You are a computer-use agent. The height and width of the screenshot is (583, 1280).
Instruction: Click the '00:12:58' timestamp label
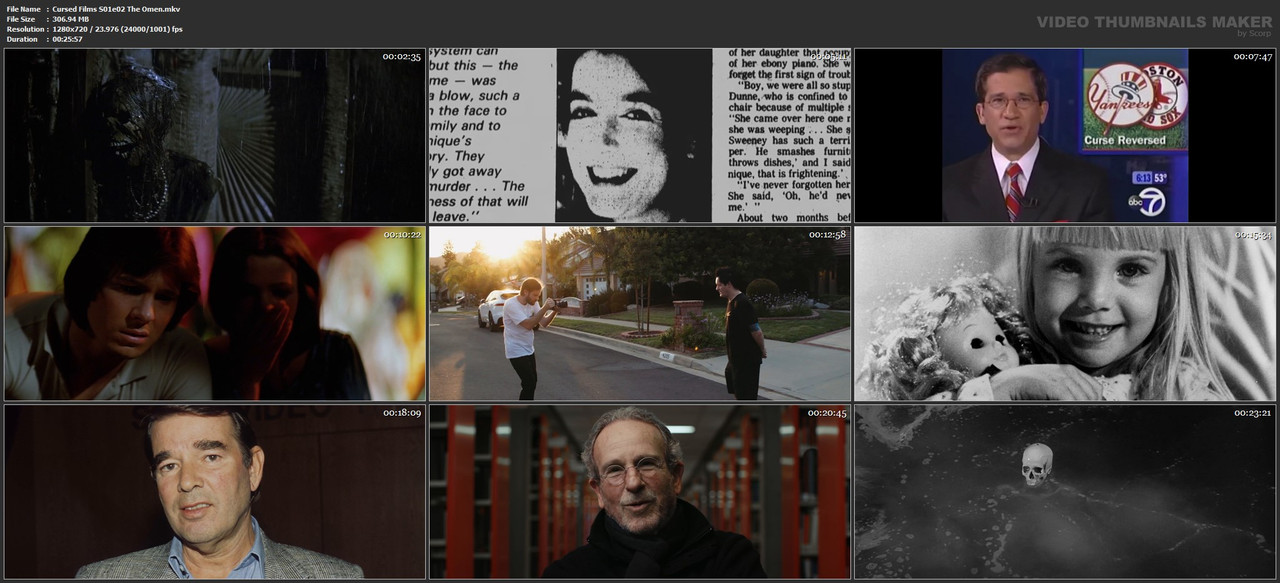click(x=827, y=235)
